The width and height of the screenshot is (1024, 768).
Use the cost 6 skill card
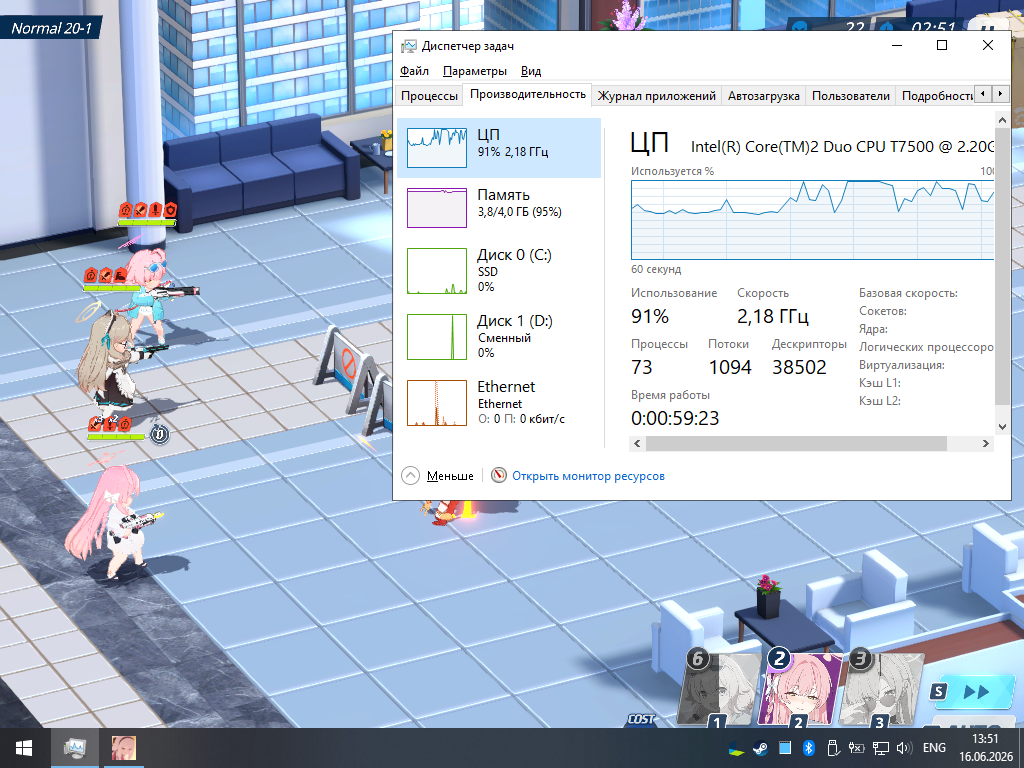tap(718, 689)
